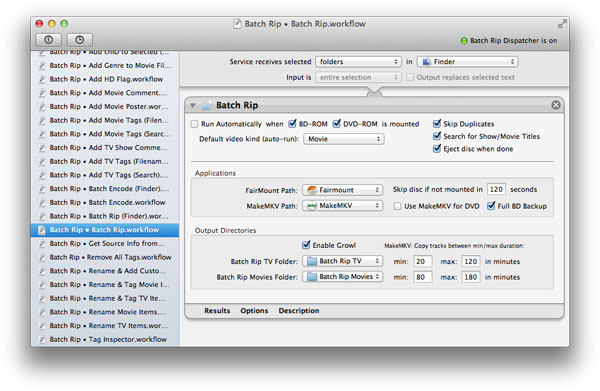Click the workflow icon of Batch Encode.workflow
This screenshot has height=391, width=600.
tap(42, 203)
